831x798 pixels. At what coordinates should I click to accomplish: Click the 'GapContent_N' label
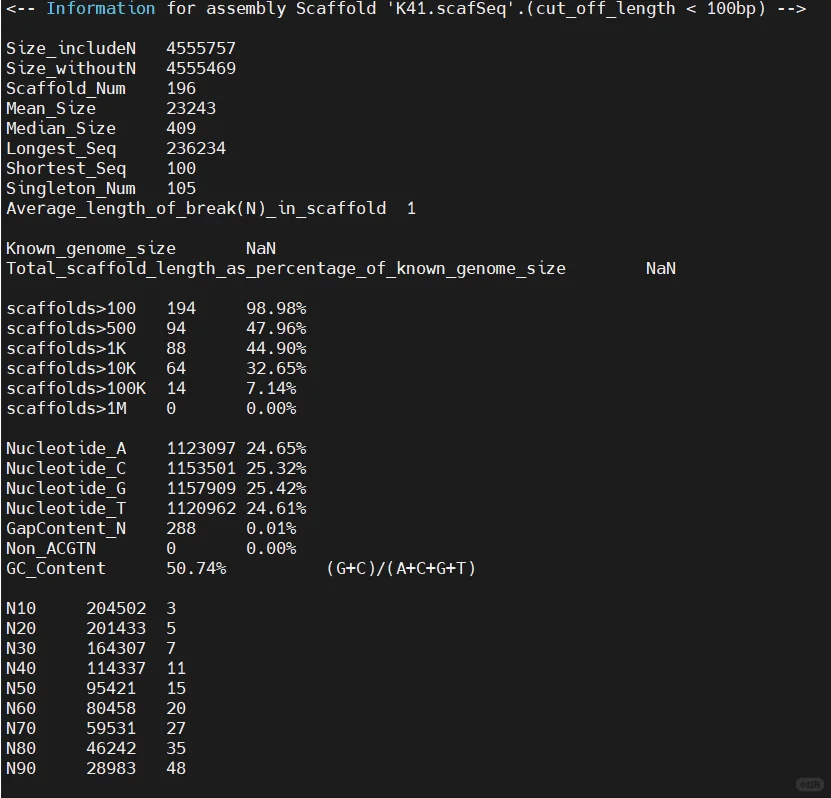[66, 528]
